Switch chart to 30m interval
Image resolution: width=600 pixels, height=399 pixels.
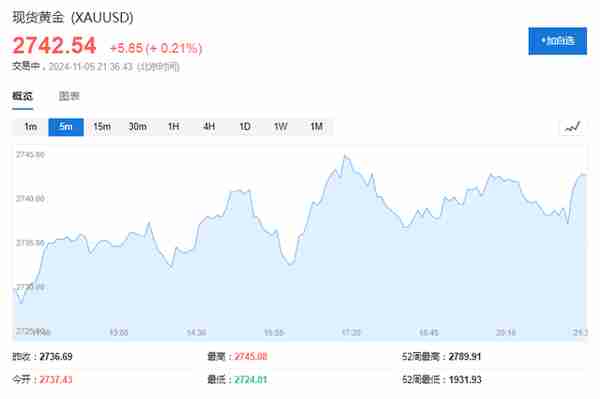coord(137,127)
